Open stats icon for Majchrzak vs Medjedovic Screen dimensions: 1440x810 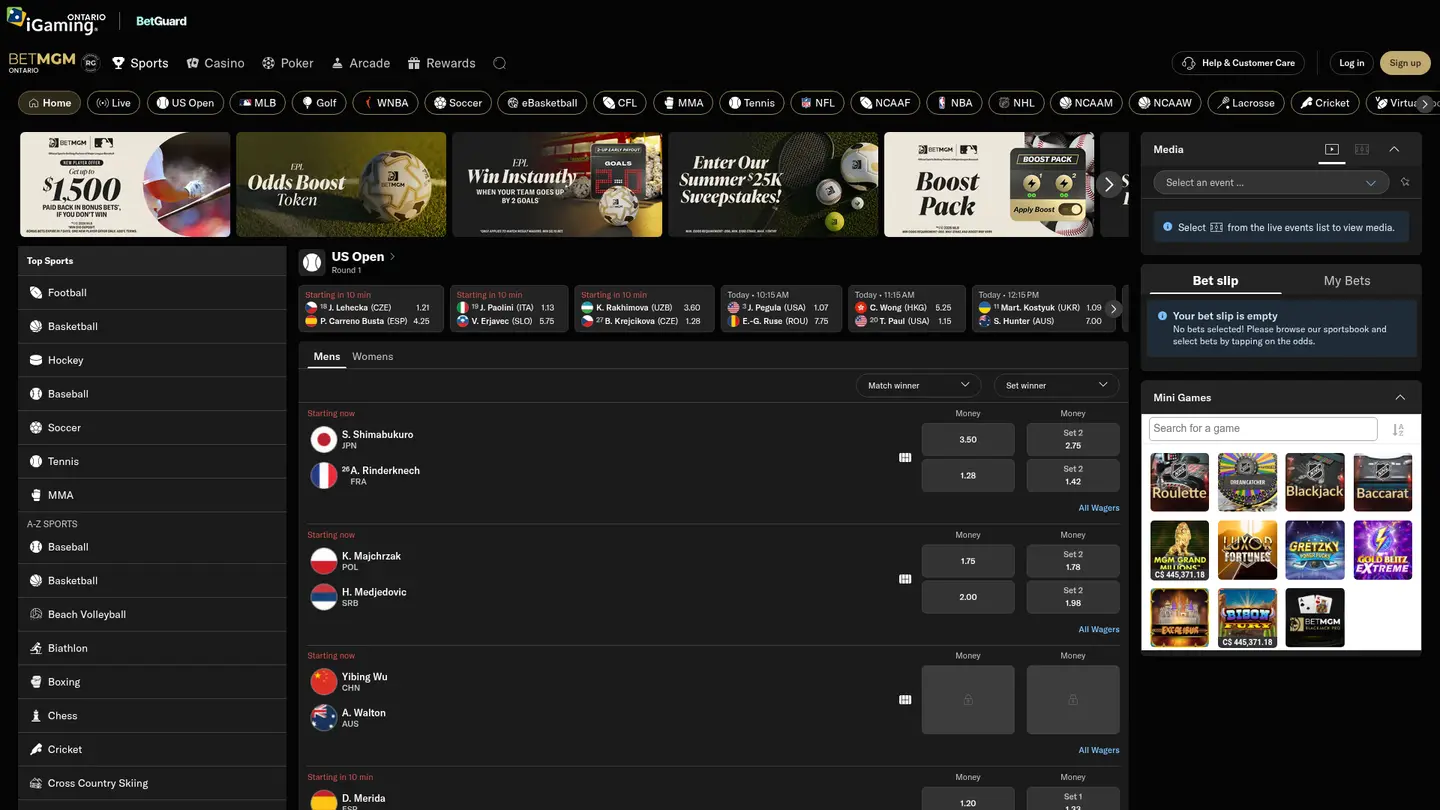pos(905,579)
